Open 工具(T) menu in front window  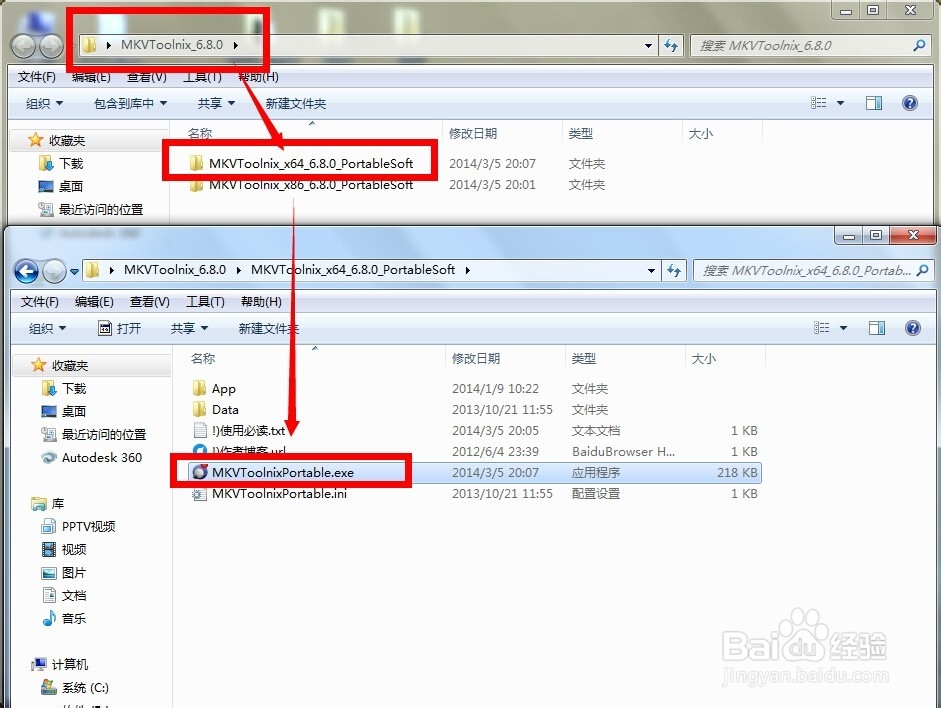click(x=205, y=302)
